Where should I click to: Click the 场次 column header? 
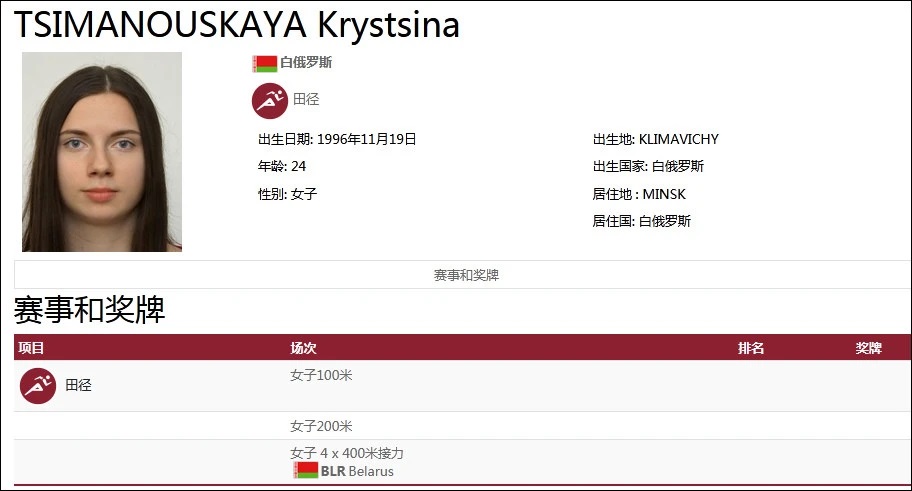(x=303, y=348)
